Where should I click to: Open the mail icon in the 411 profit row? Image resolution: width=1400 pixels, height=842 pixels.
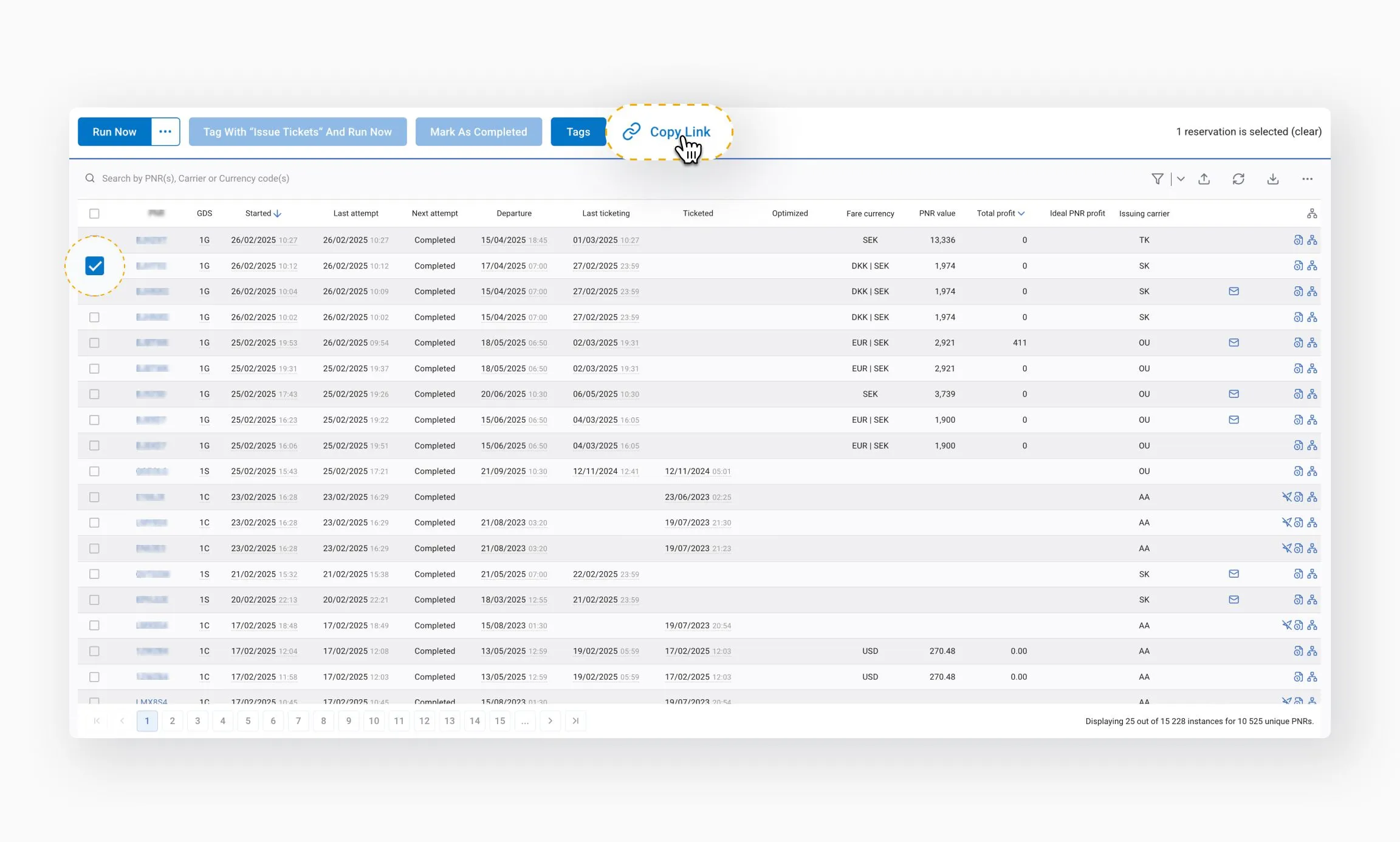(1234, 343)
